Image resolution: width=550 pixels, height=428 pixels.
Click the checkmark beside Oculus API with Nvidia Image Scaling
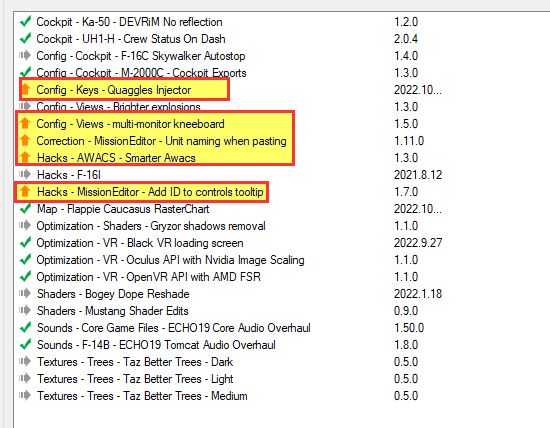(x=25, y=259)
